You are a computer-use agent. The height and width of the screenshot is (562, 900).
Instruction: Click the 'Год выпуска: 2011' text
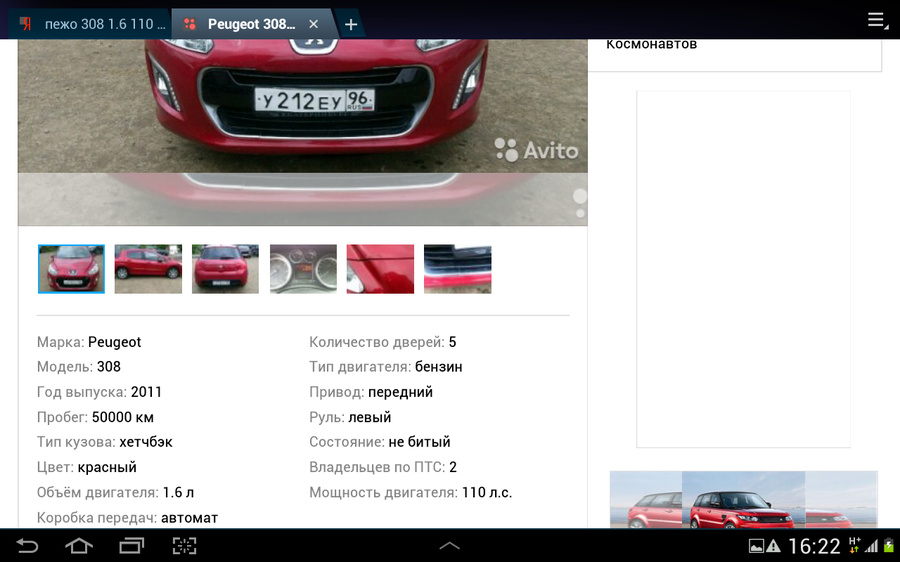(99, 392)
